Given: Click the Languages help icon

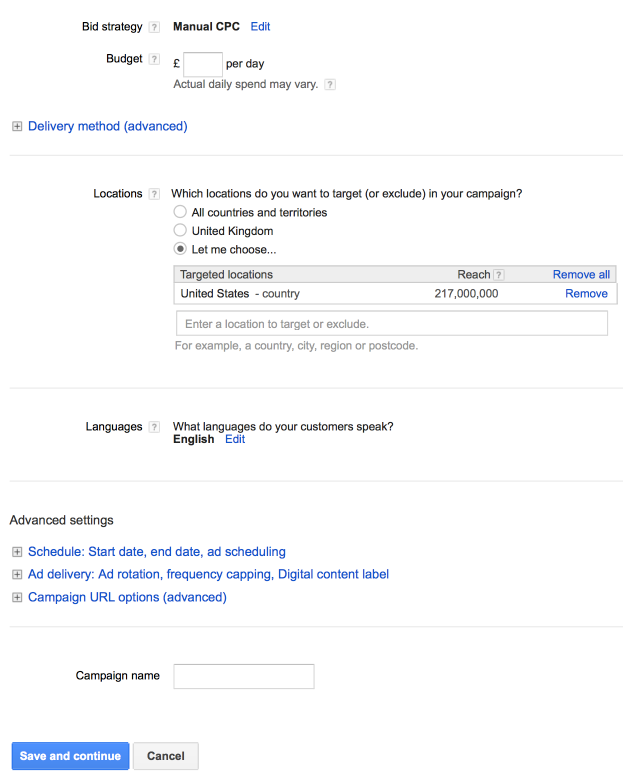Looking at the screenshot, I should pyautogui.click(x=154, y=427).
